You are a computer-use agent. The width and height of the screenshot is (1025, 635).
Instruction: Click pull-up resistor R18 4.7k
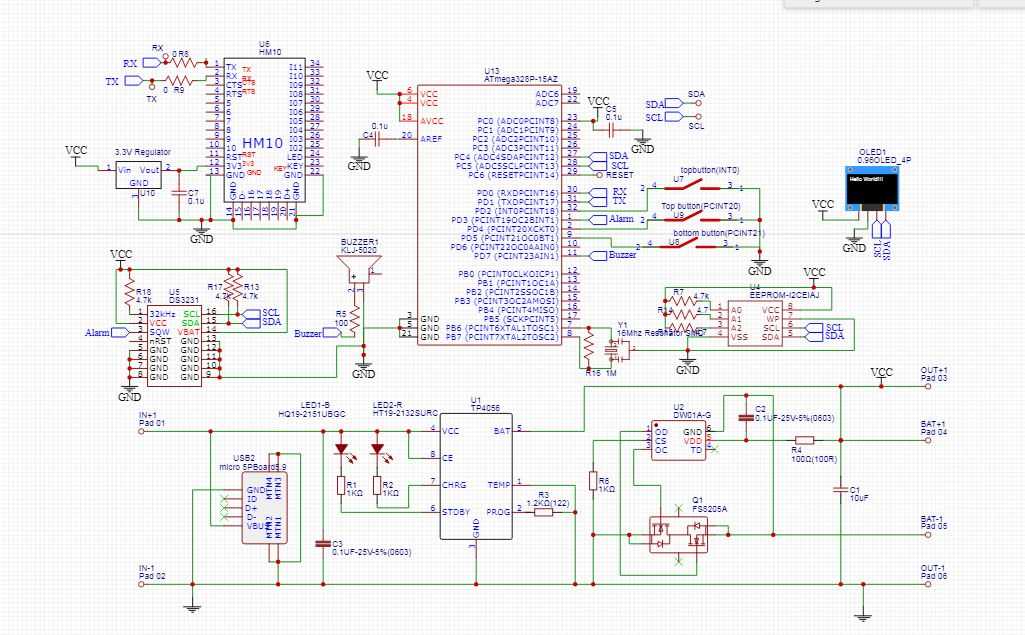(x=129, y=292)
